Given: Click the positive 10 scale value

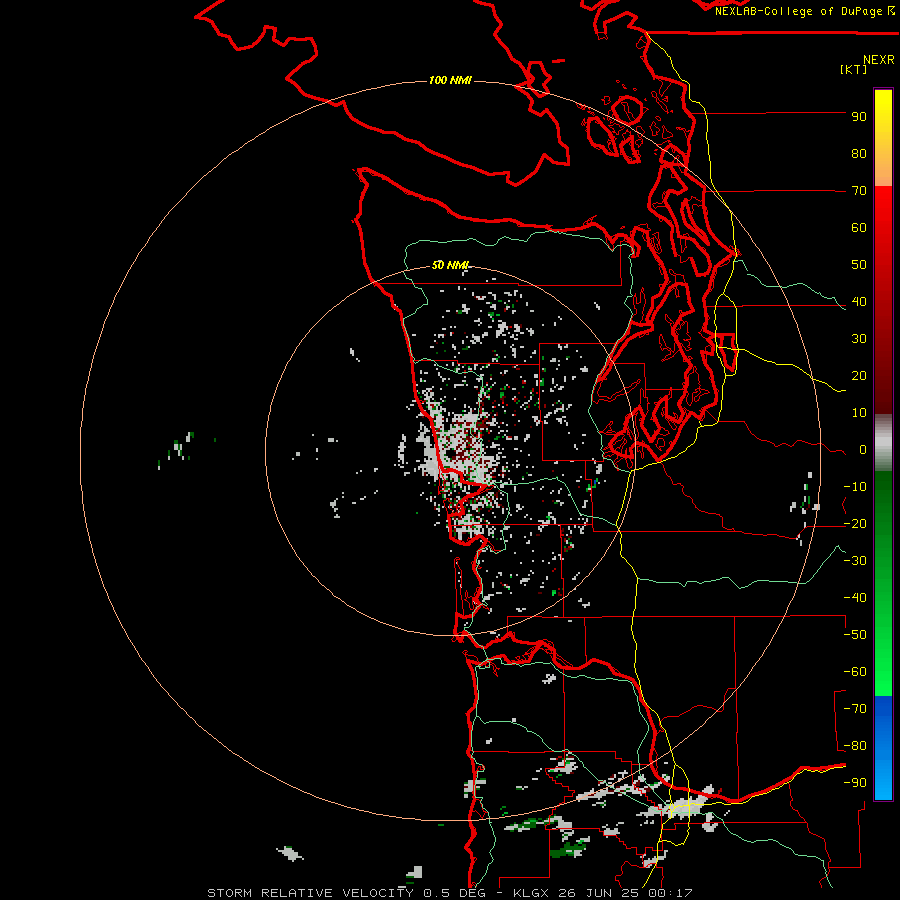Looking at the screenshot, I should 859,413.
